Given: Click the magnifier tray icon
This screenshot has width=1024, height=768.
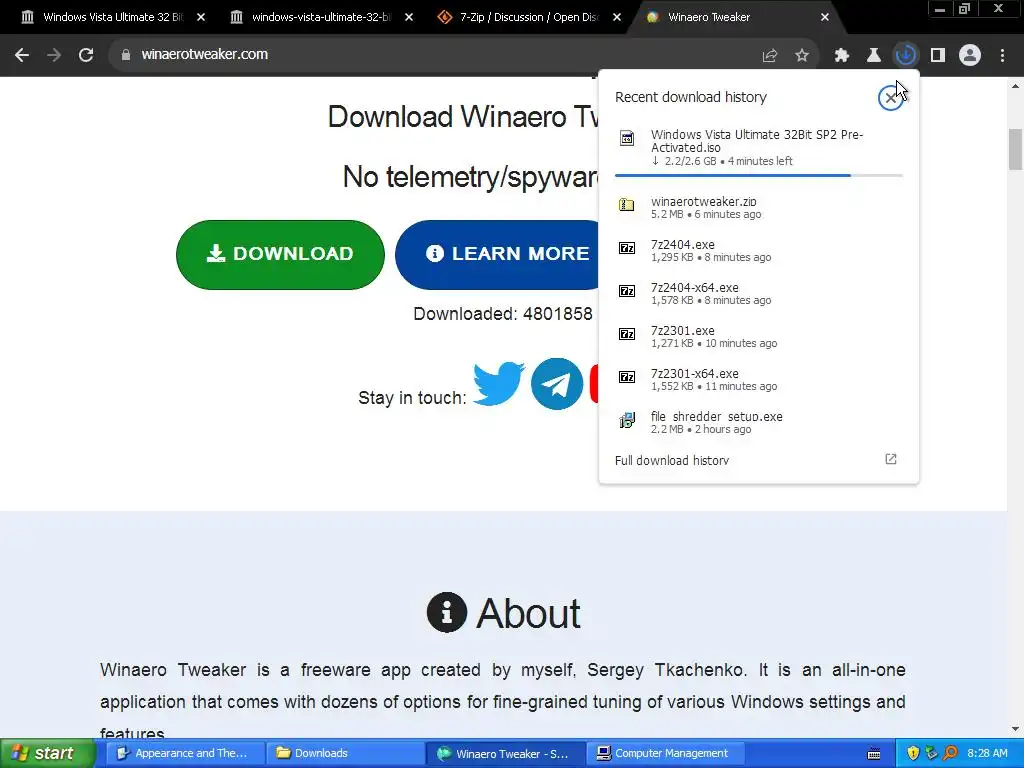Looking at the screenshot, I should coord(950,753).
